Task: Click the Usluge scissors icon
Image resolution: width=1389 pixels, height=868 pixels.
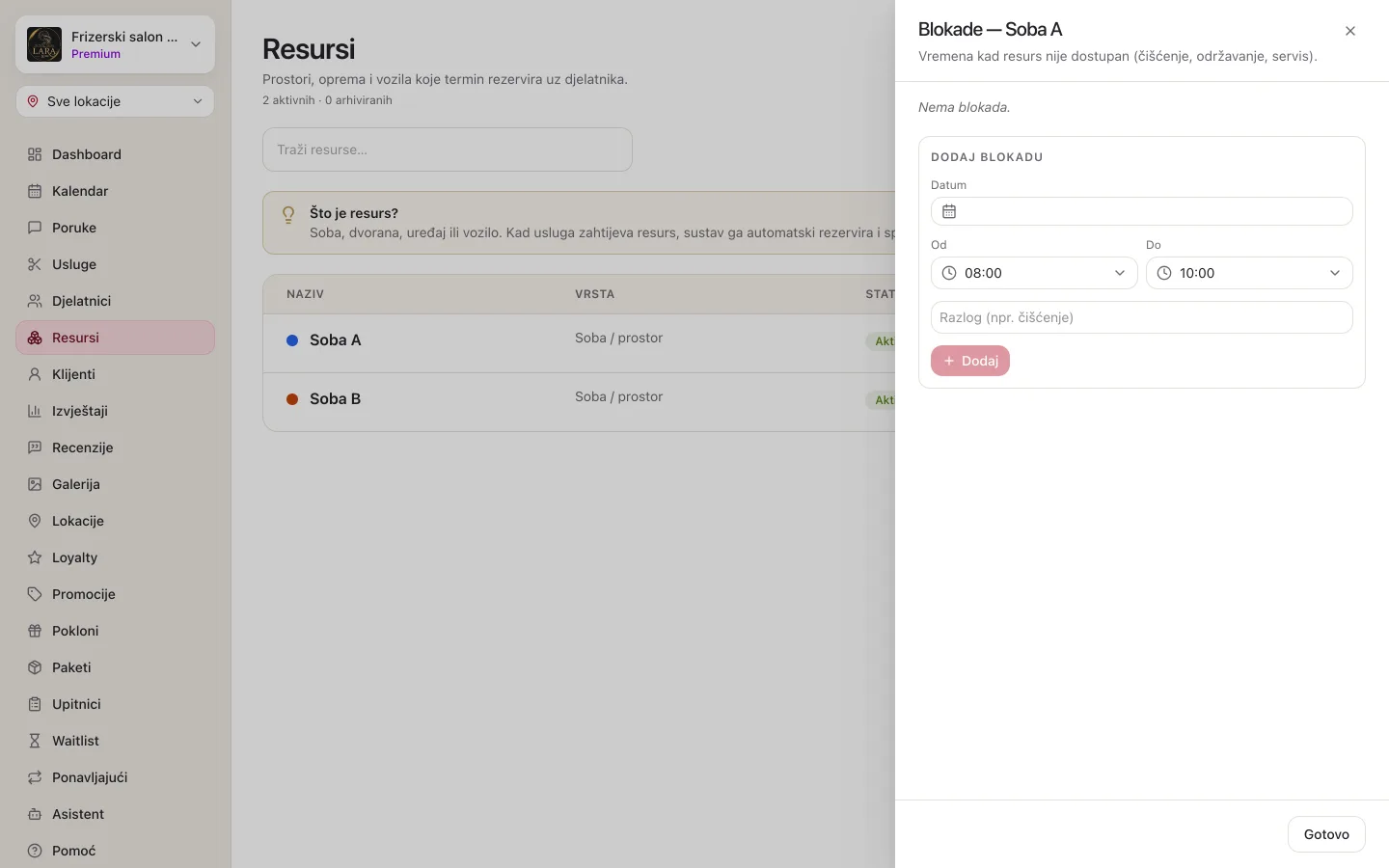Action: coord(35,264)
